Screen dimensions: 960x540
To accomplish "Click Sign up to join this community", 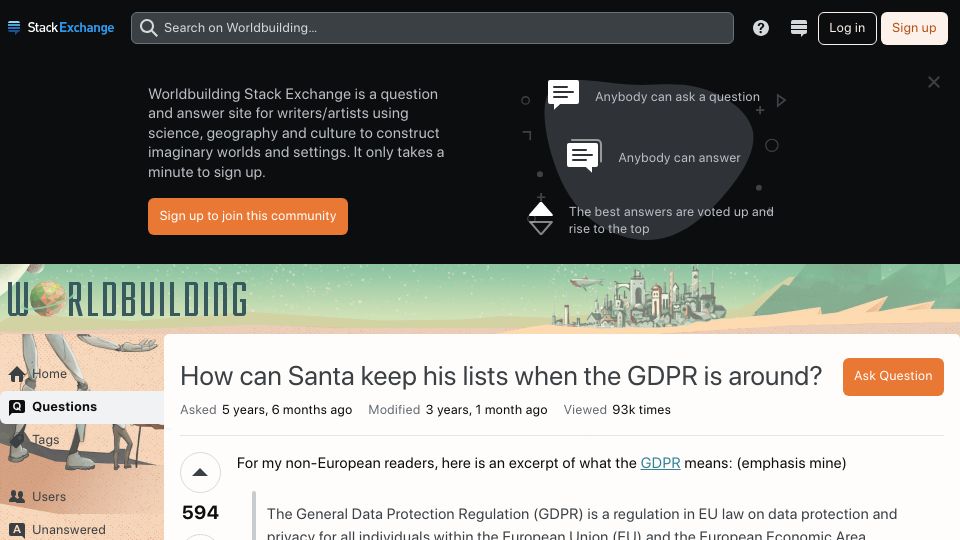I will pos(247,216).
